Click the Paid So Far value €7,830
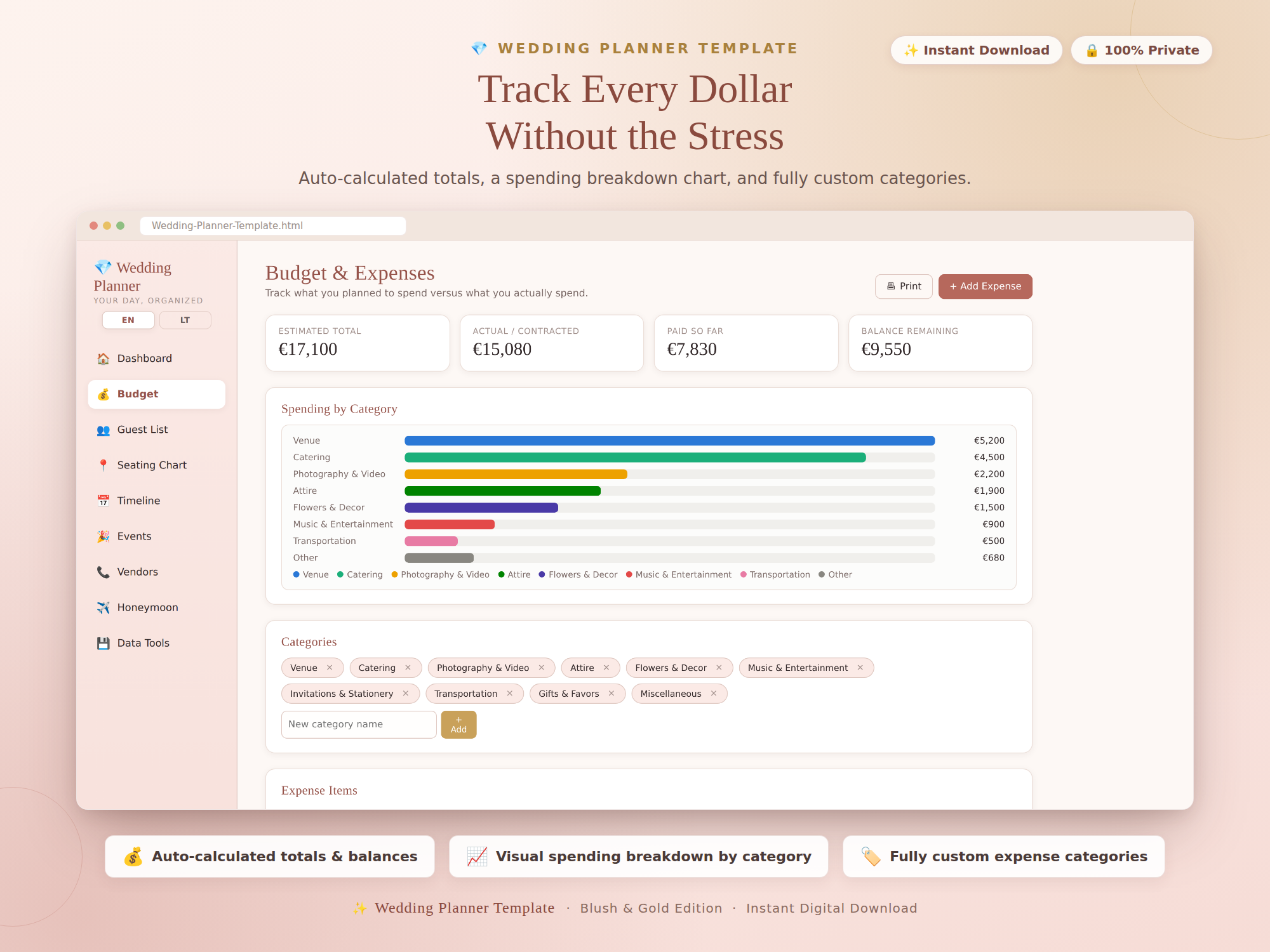This screenshot has width=1270, height=952. pyautogui.click(x=692, y=349)
